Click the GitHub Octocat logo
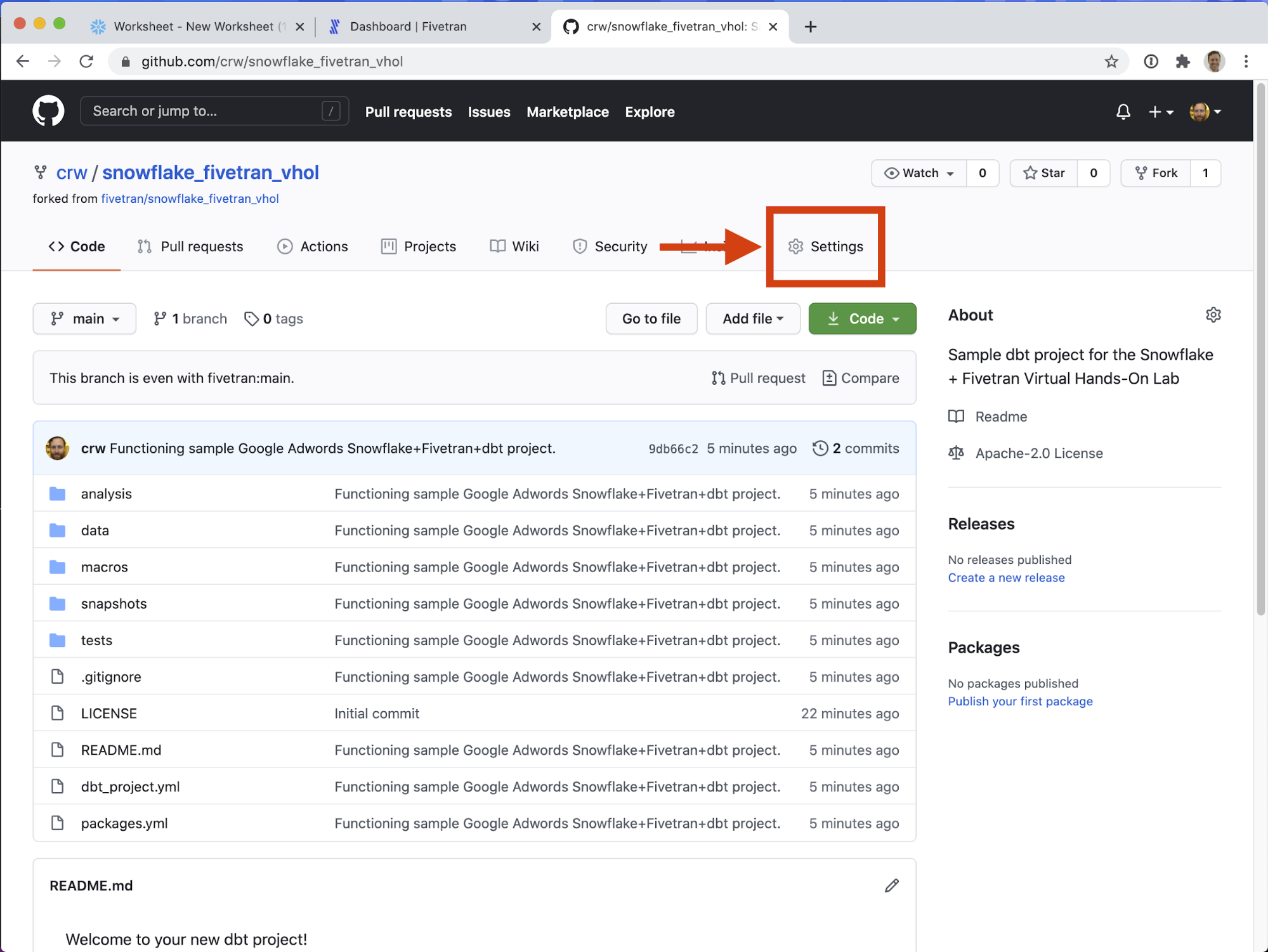The height and width of the screenshot is (952, 1268). pos(48,111)
